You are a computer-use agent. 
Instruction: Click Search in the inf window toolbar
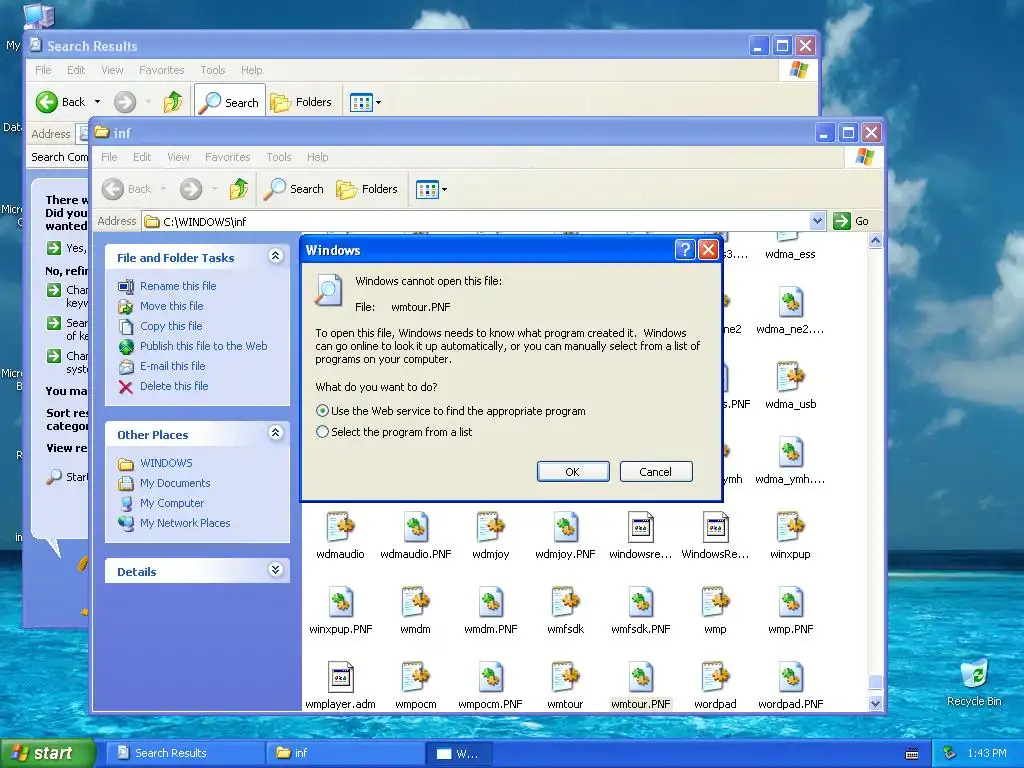point(293,189)
